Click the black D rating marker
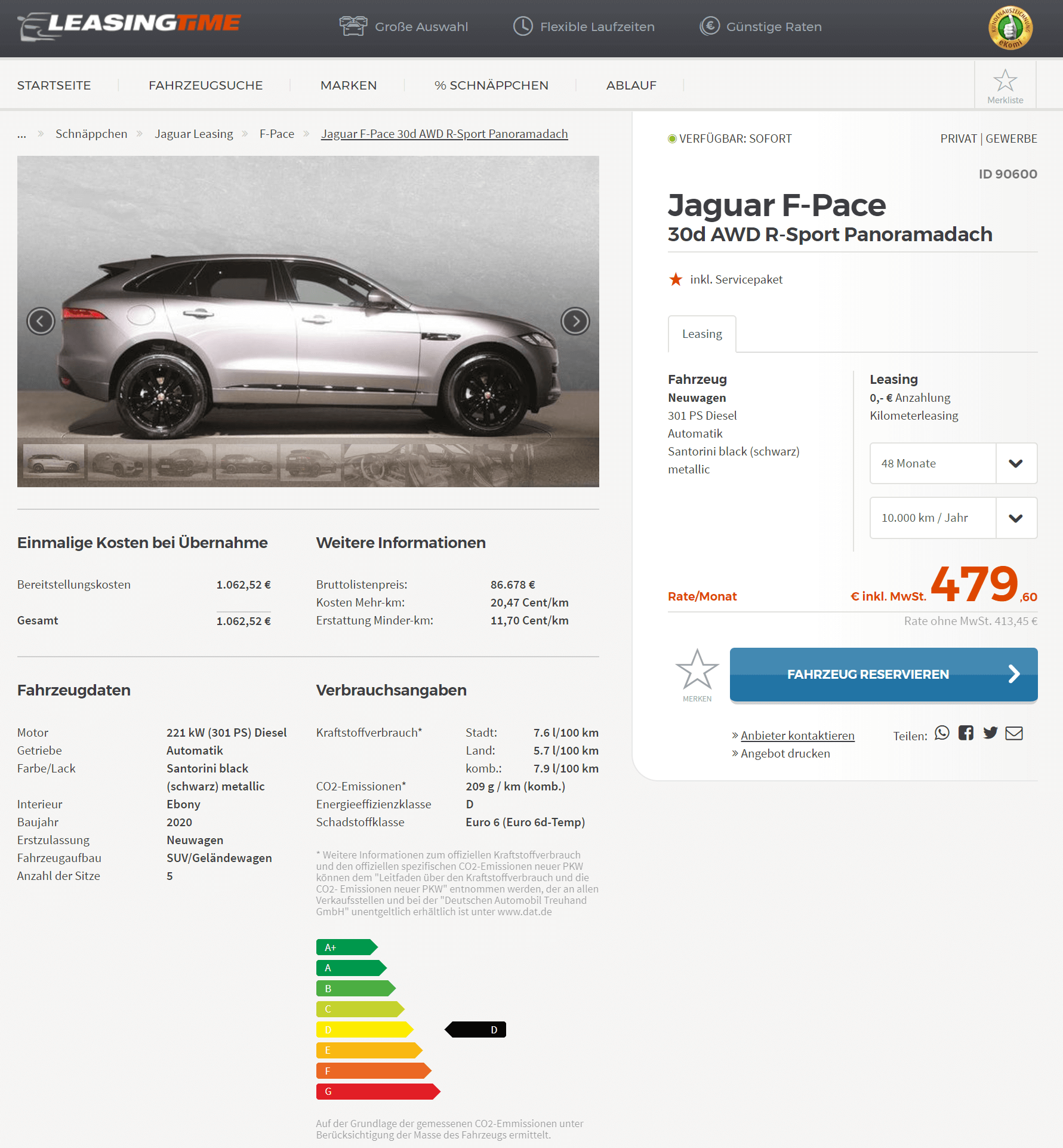 pos(475,1030)
